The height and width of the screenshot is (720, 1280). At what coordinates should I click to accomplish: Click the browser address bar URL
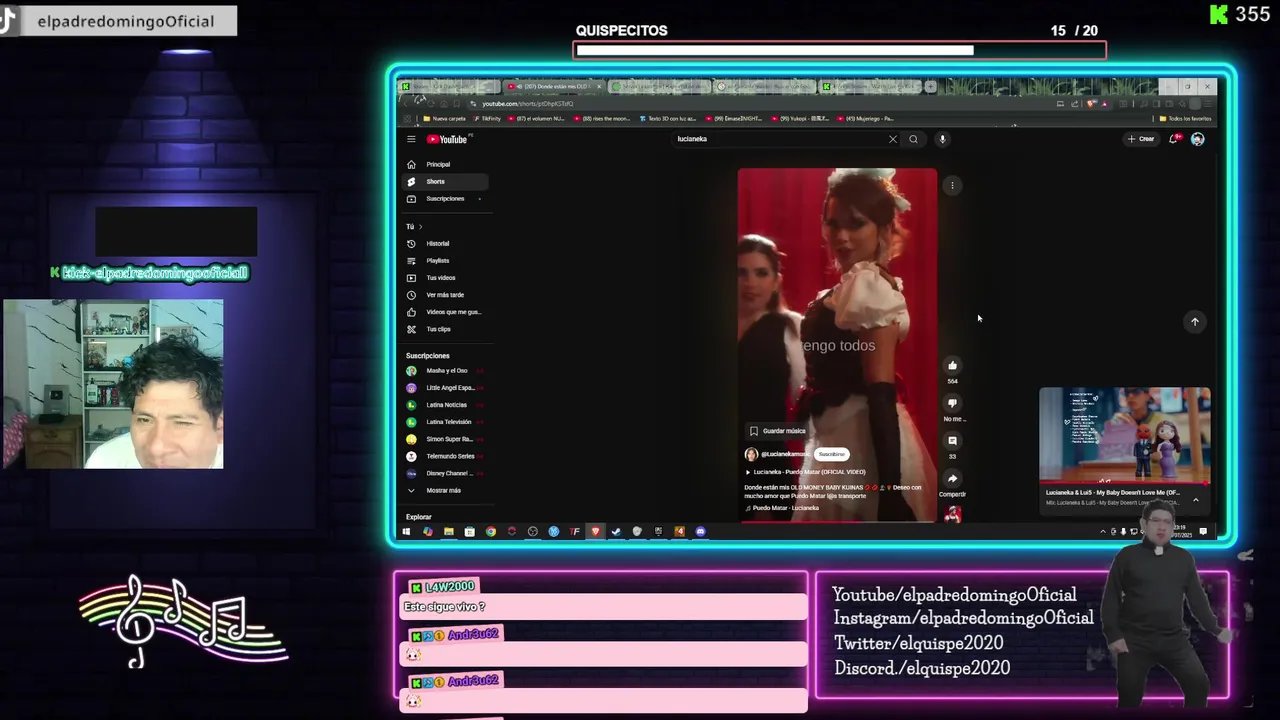[x=528, y=103]
